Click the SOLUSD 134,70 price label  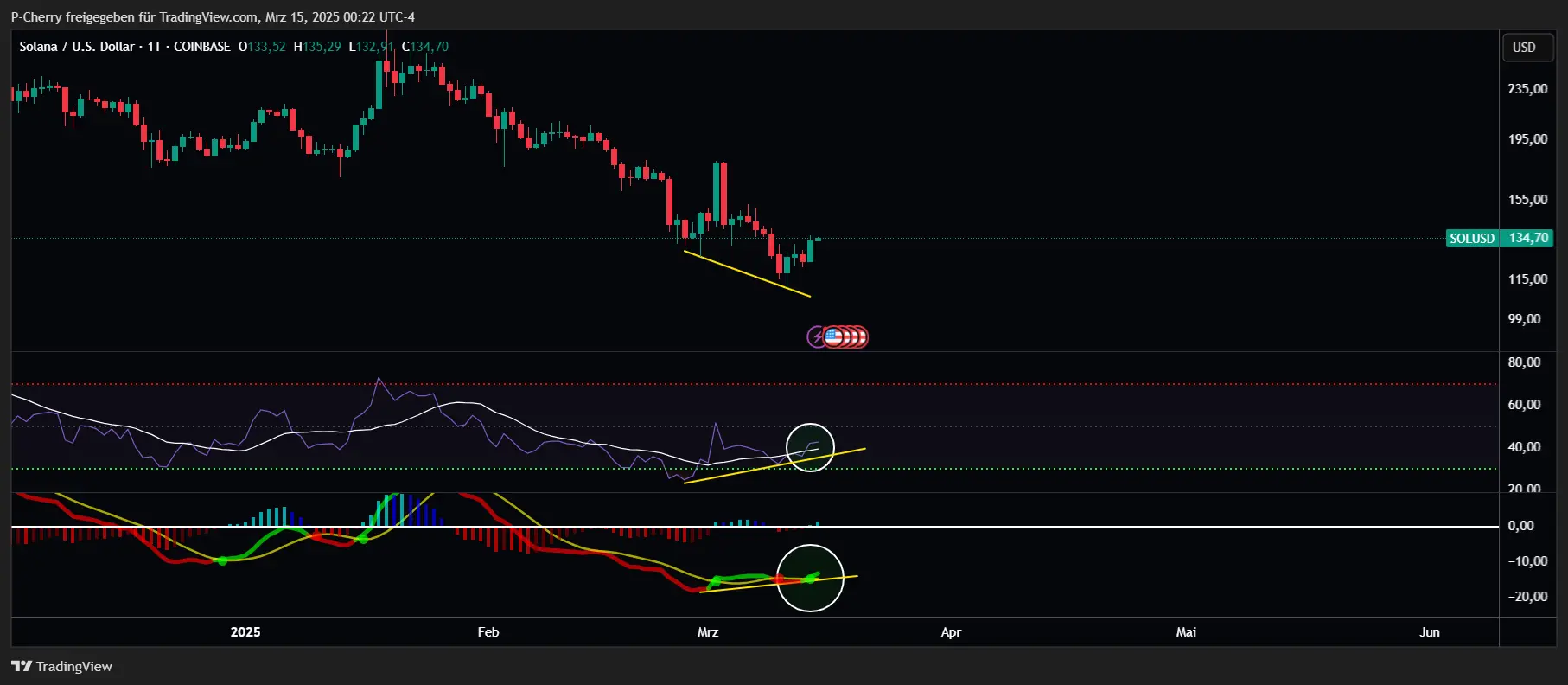(x=1499, y=238)
